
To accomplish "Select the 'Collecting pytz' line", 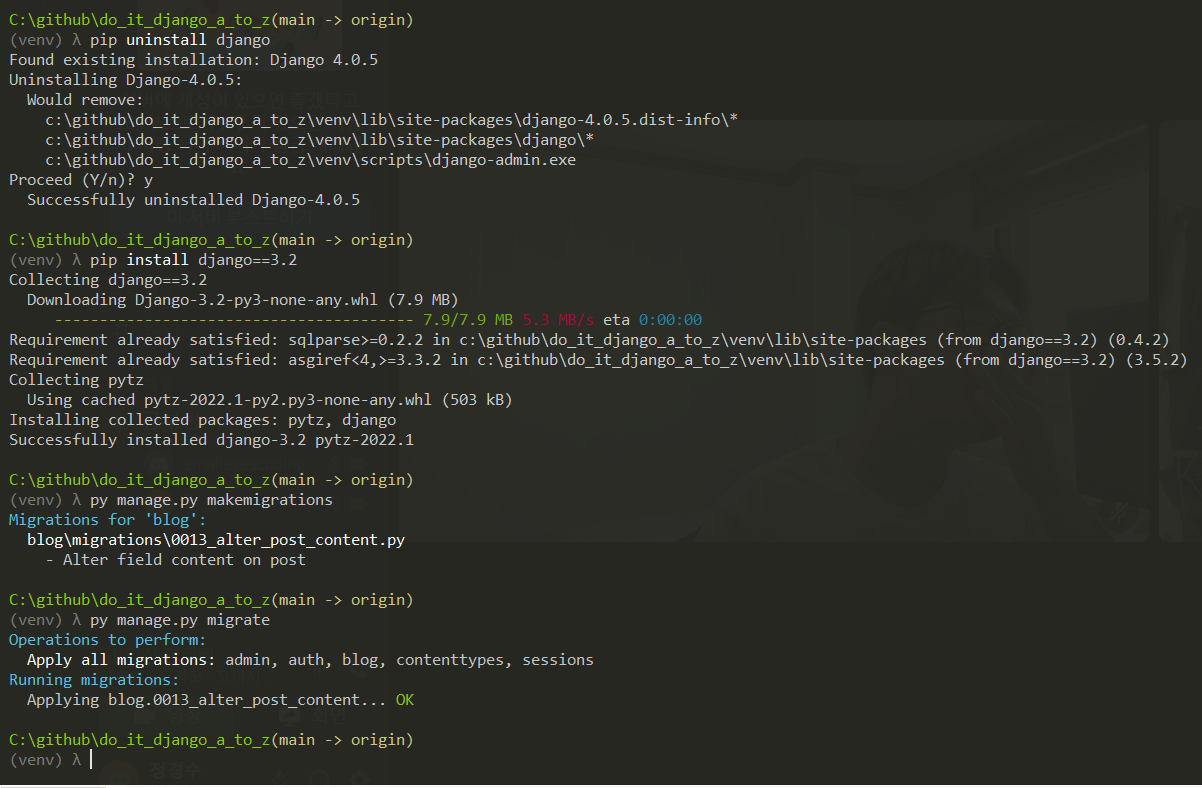I will tap(76, 380).
